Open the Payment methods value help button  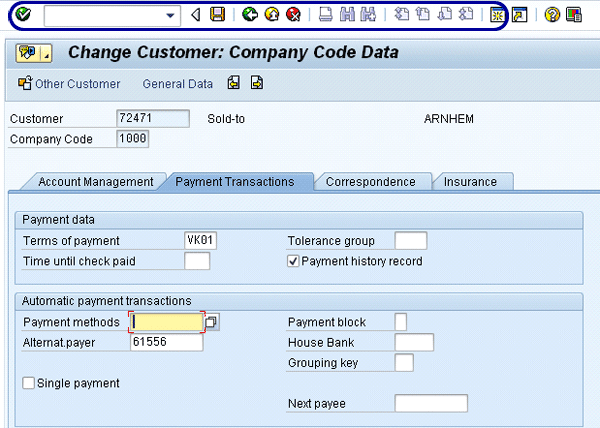pyautogui.click(x=212, y=322)
